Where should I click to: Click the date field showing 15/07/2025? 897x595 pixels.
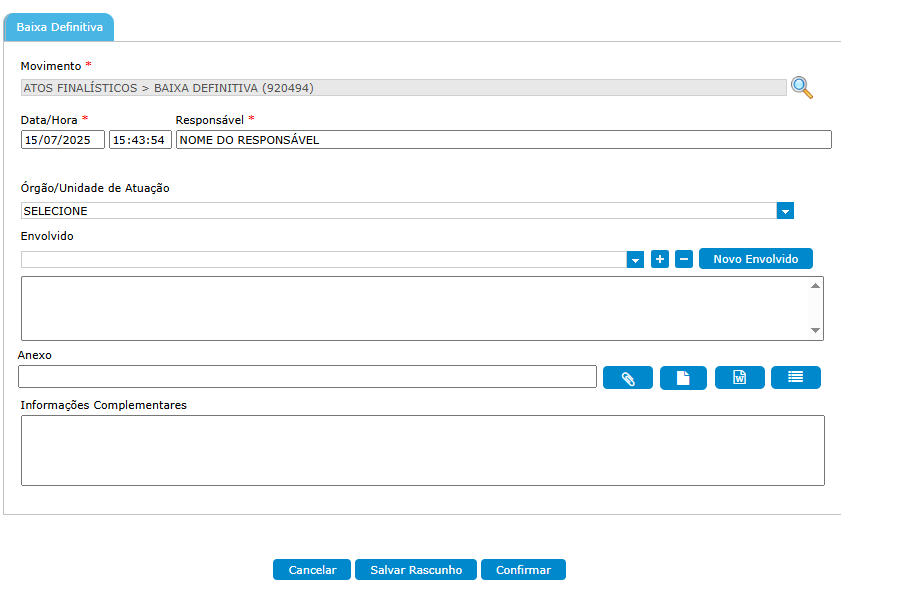(62, 140)
